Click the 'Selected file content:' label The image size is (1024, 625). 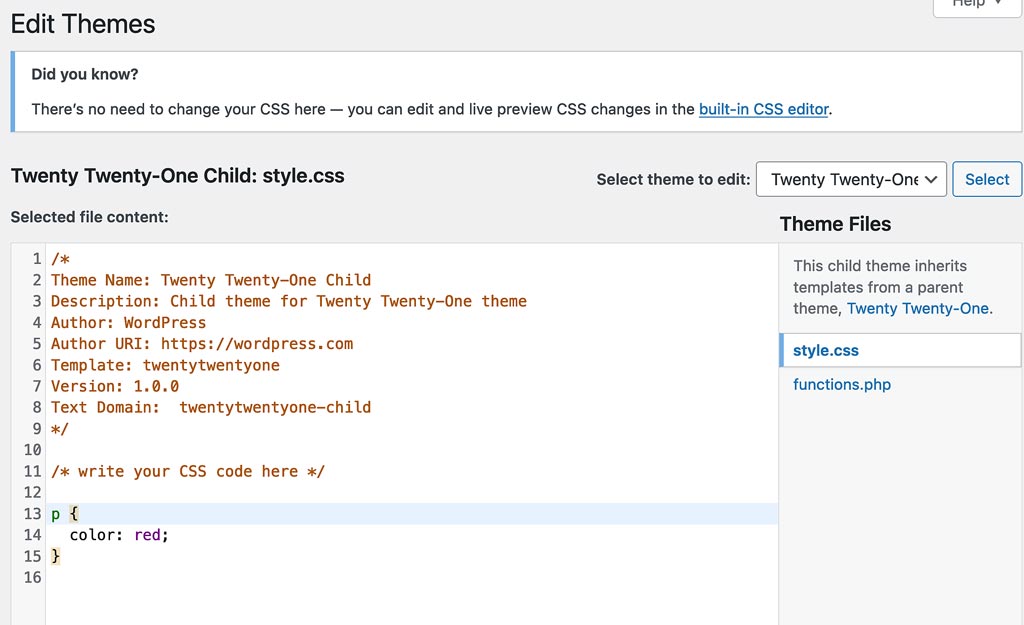pyautogui.click(x=89, y=217)
